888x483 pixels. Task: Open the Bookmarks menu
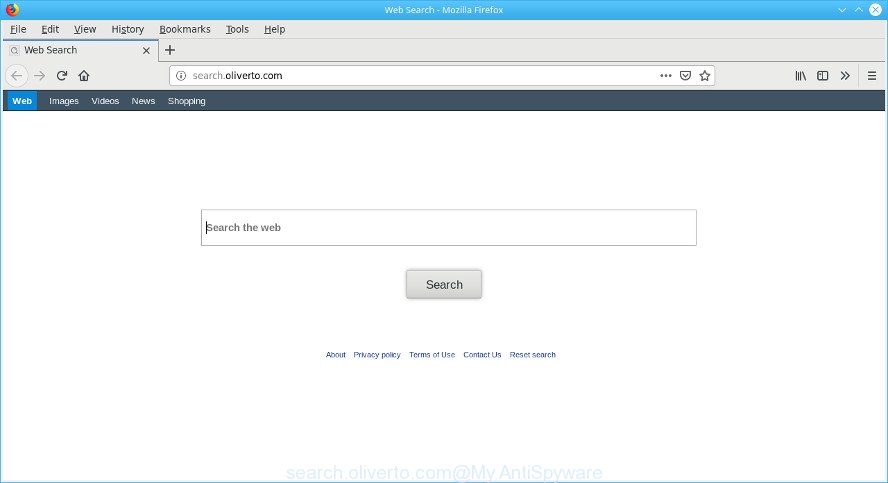point(185,29)
